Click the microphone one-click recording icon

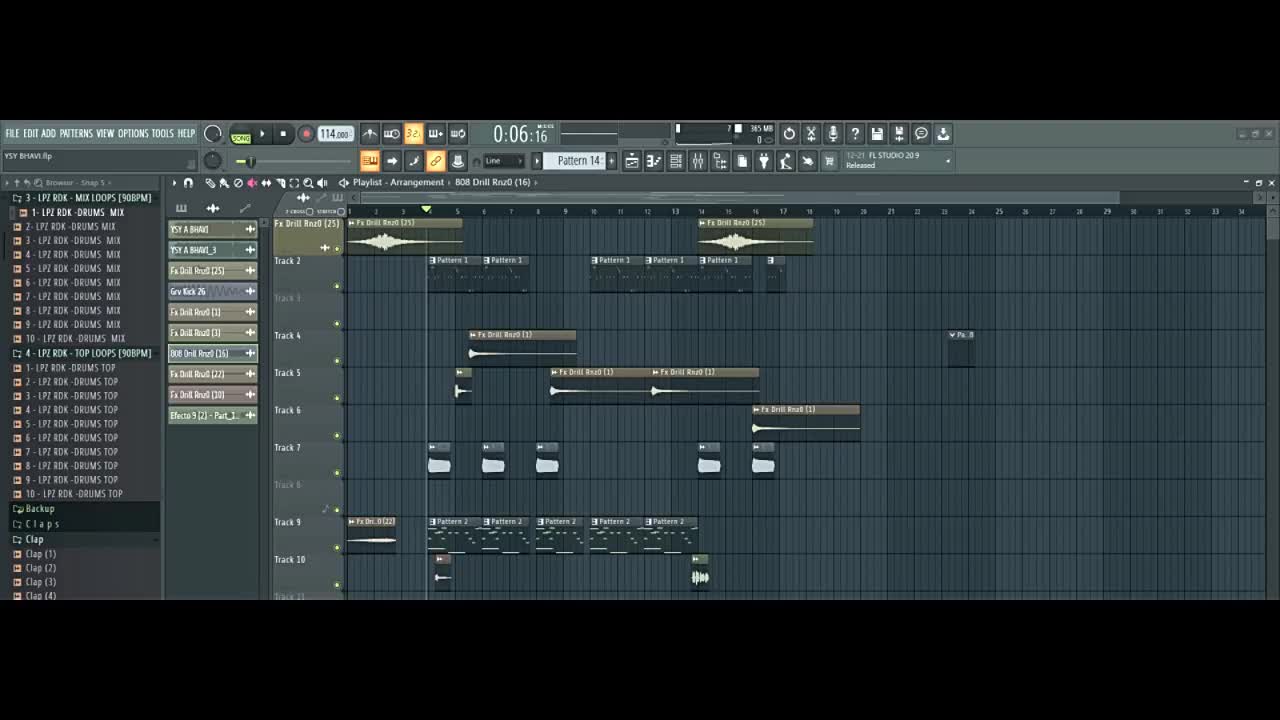click(x=833, y=133)
